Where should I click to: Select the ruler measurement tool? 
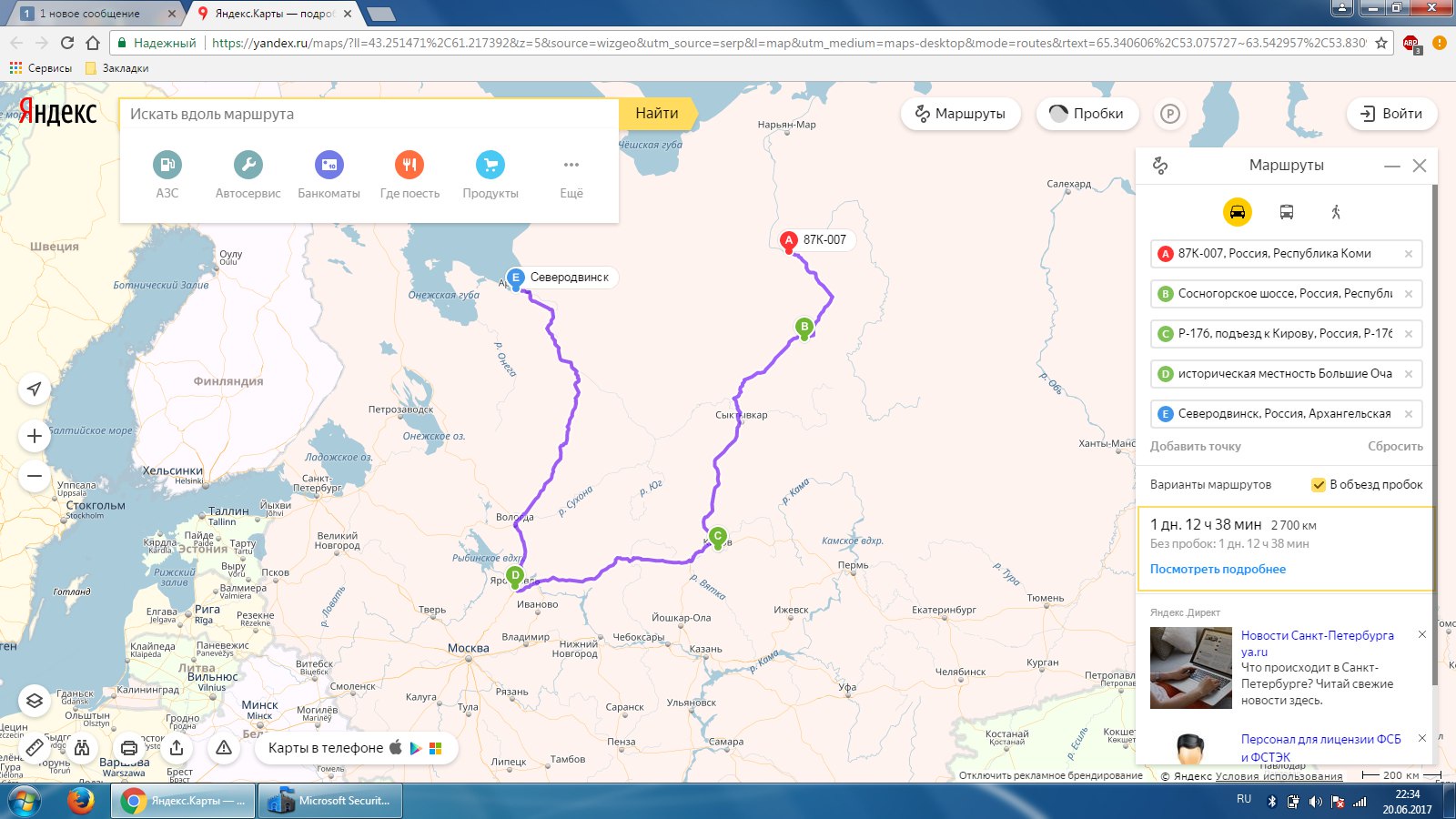click(35, 748)
